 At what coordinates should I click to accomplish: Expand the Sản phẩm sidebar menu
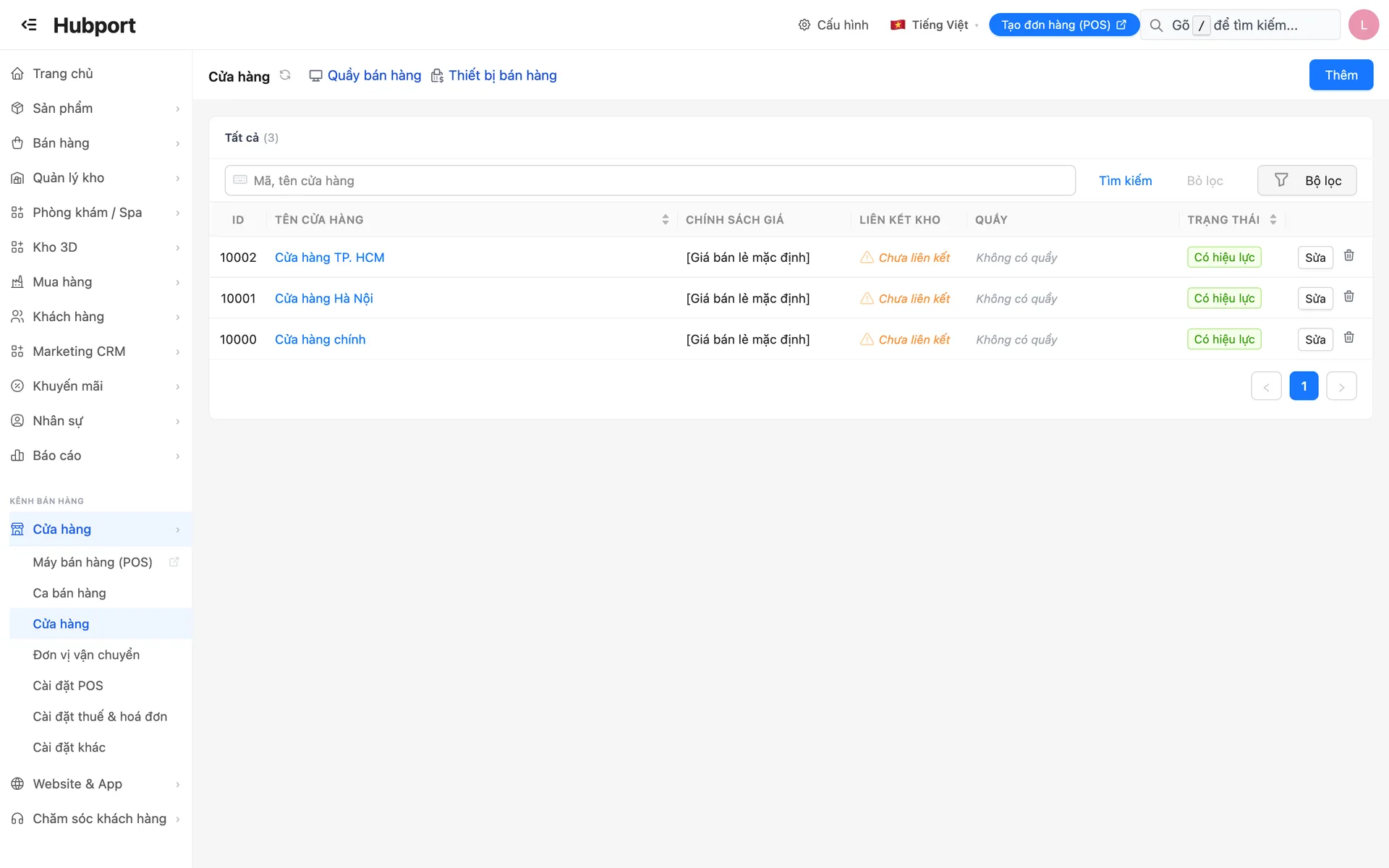[95, 109]
